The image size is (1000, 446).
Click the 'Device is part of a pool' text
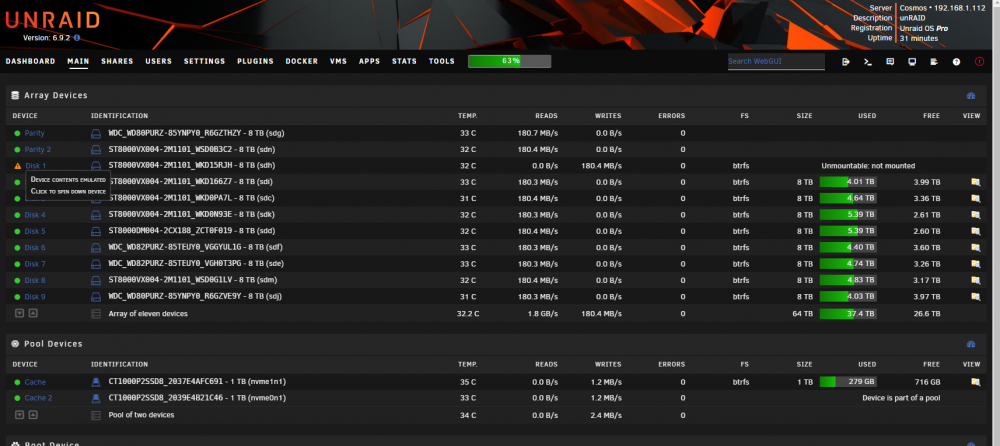click(901, 398)
